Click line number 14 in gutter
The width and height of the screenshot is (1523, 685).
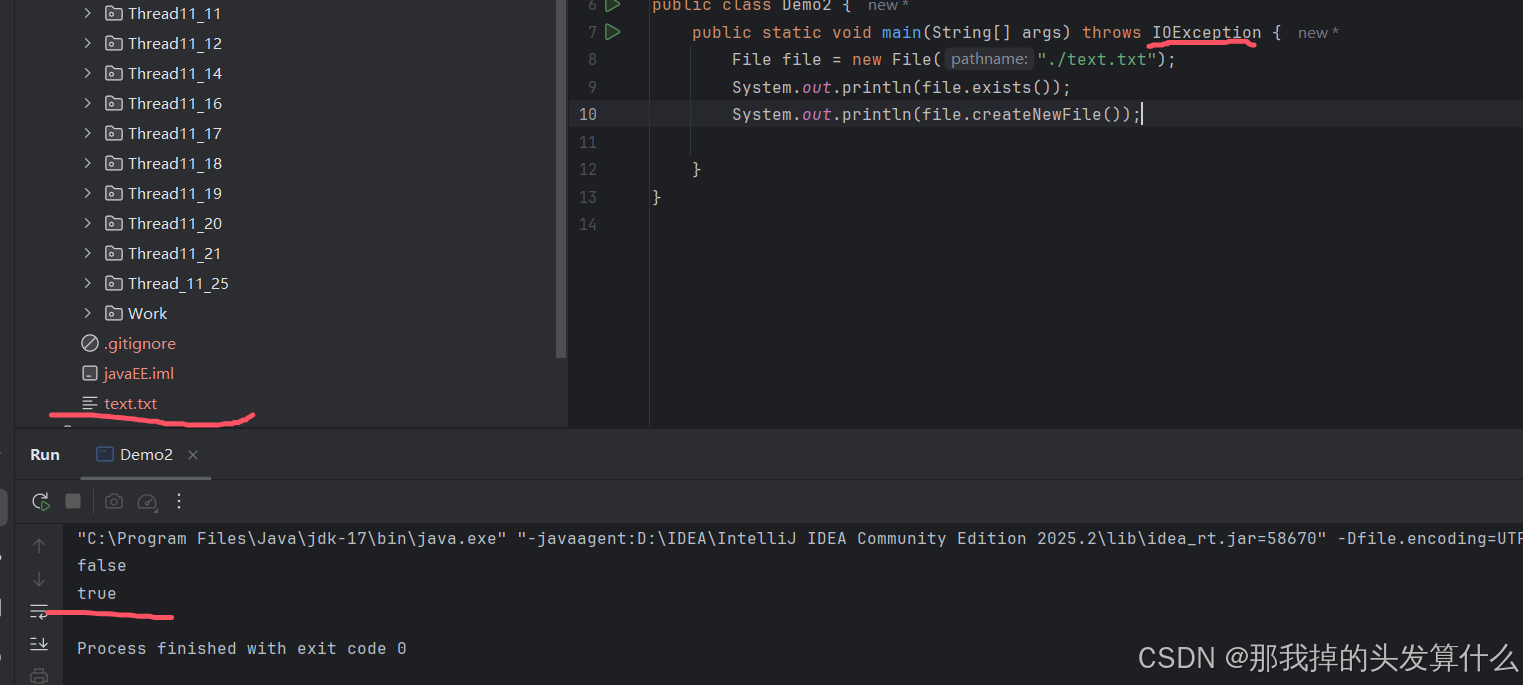[x=588, y=225]
